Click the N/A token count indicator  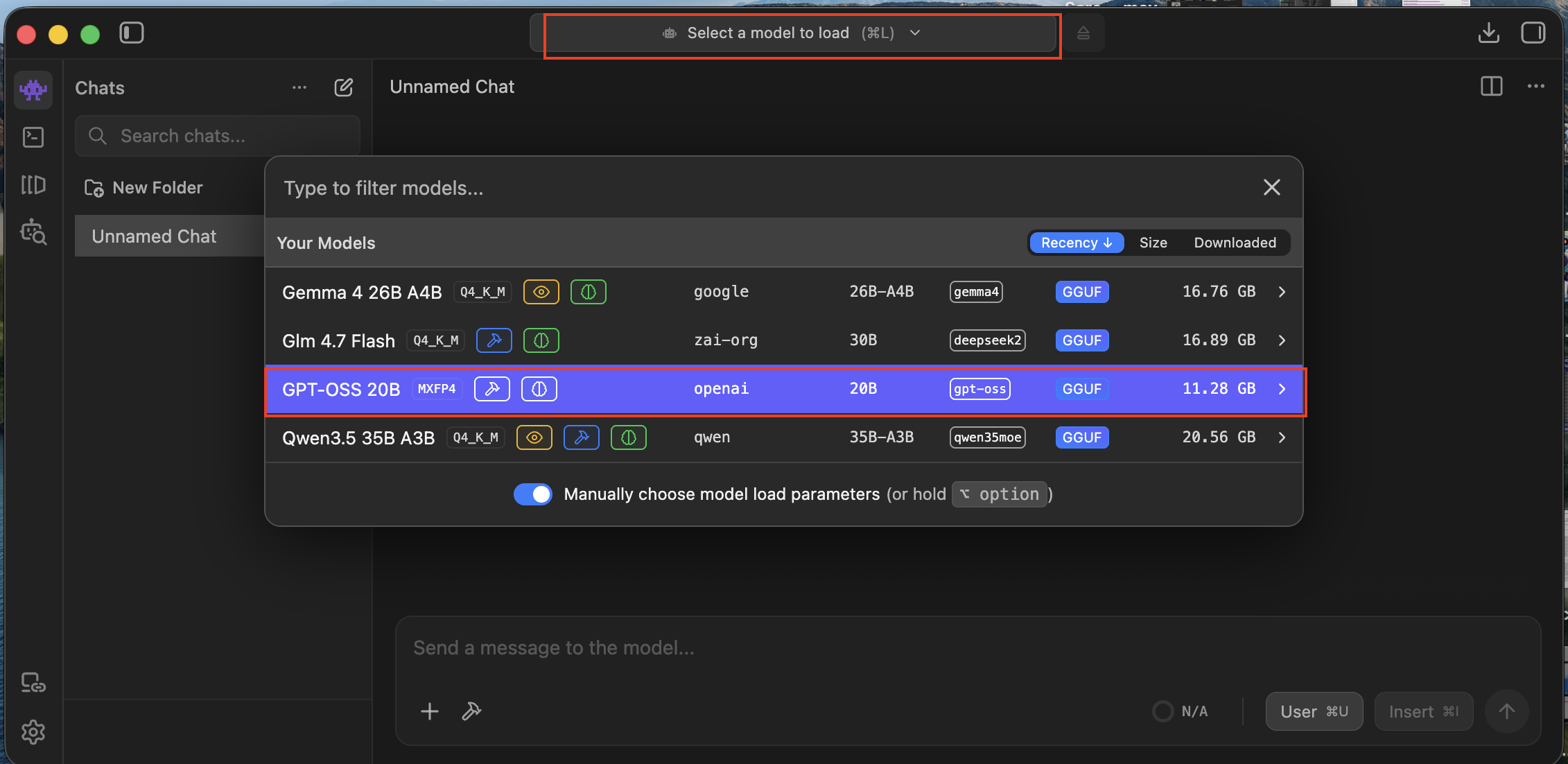[x=1181, y=711]
